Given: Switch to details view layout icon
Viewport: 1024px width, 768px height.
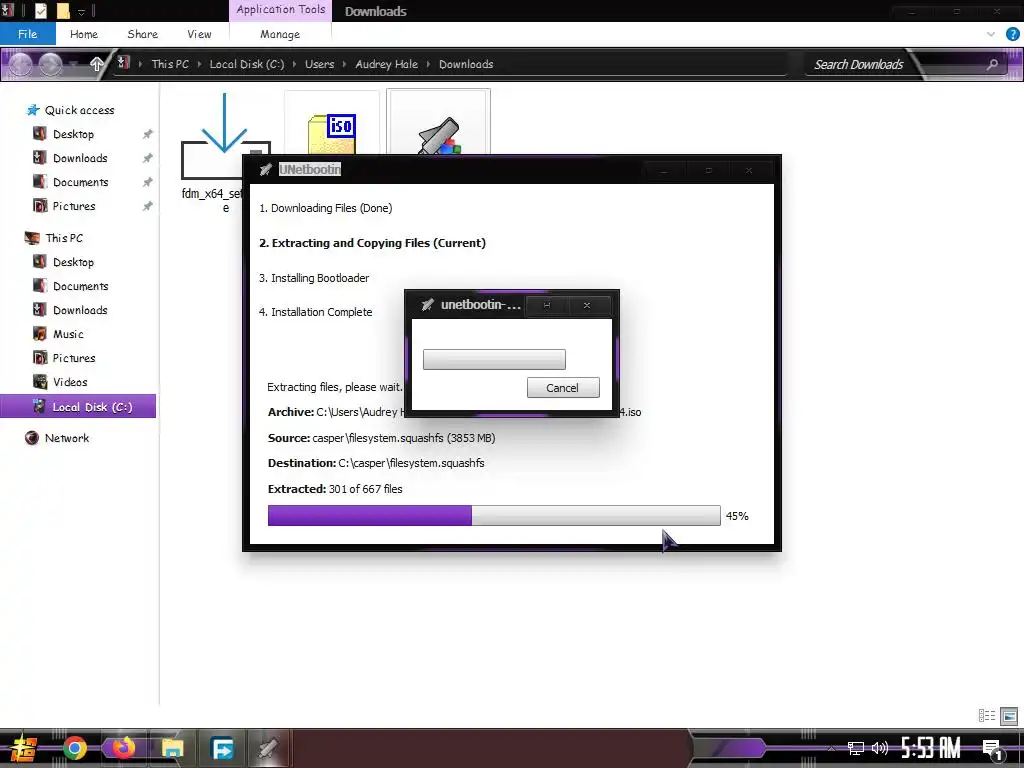Looking at the screenshot, I should tap(986, 716).
